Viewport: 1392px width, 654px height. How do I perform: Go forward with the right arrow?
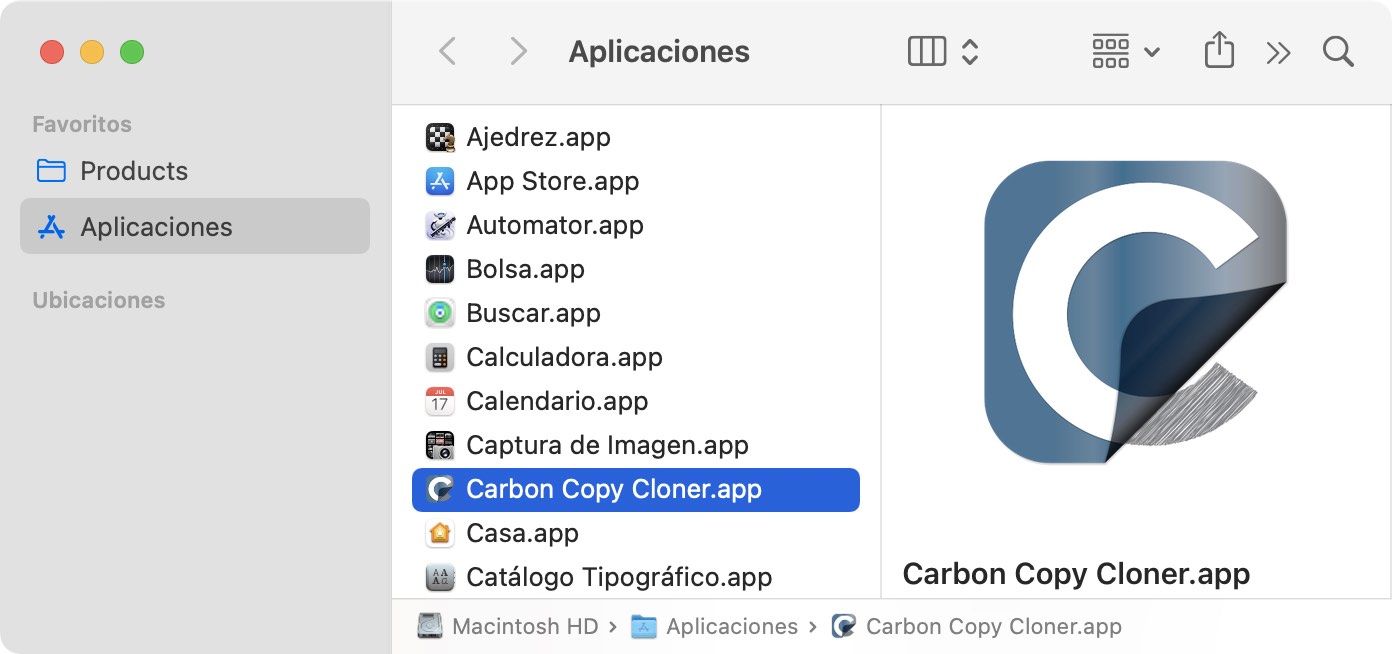pos(518,51)
